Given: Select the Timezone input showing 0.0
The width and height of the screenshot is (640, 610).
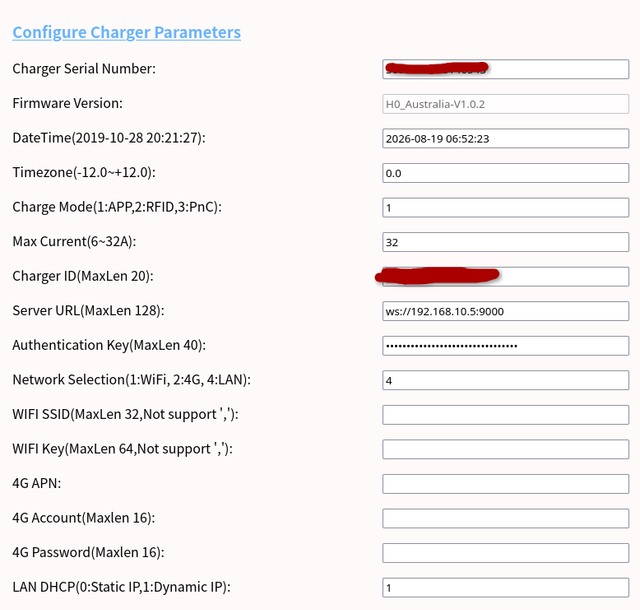Looking at the screenshot, I should click(506, 173).
